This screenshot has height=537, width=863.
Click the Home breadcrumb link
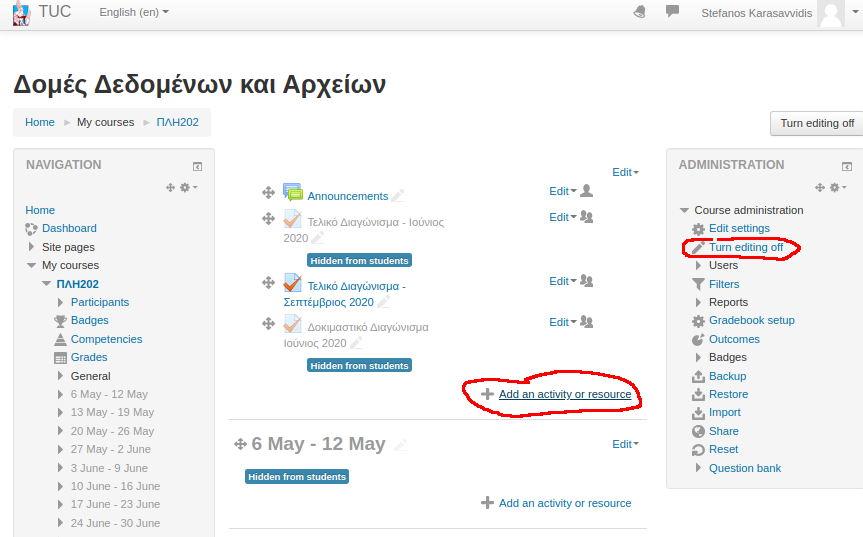click(x=40, y=122)
